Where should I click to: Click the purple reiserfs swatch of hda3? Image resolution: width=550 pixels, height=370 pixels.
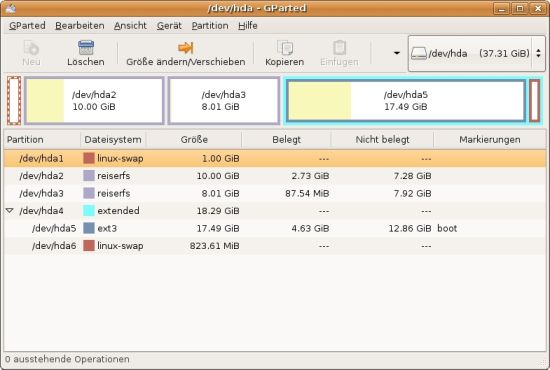click(89, 193)
